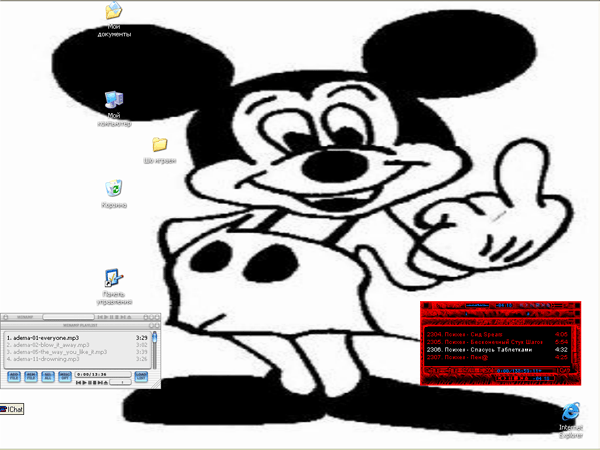Select track adema-01-everyone.mp3
This screenshot has height=450, width=600.
pyautogui.click(x=77, y=338)
